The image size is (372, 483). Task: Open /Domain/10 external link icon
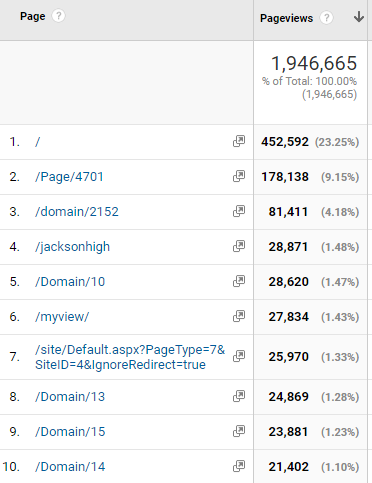pos(239,281)
